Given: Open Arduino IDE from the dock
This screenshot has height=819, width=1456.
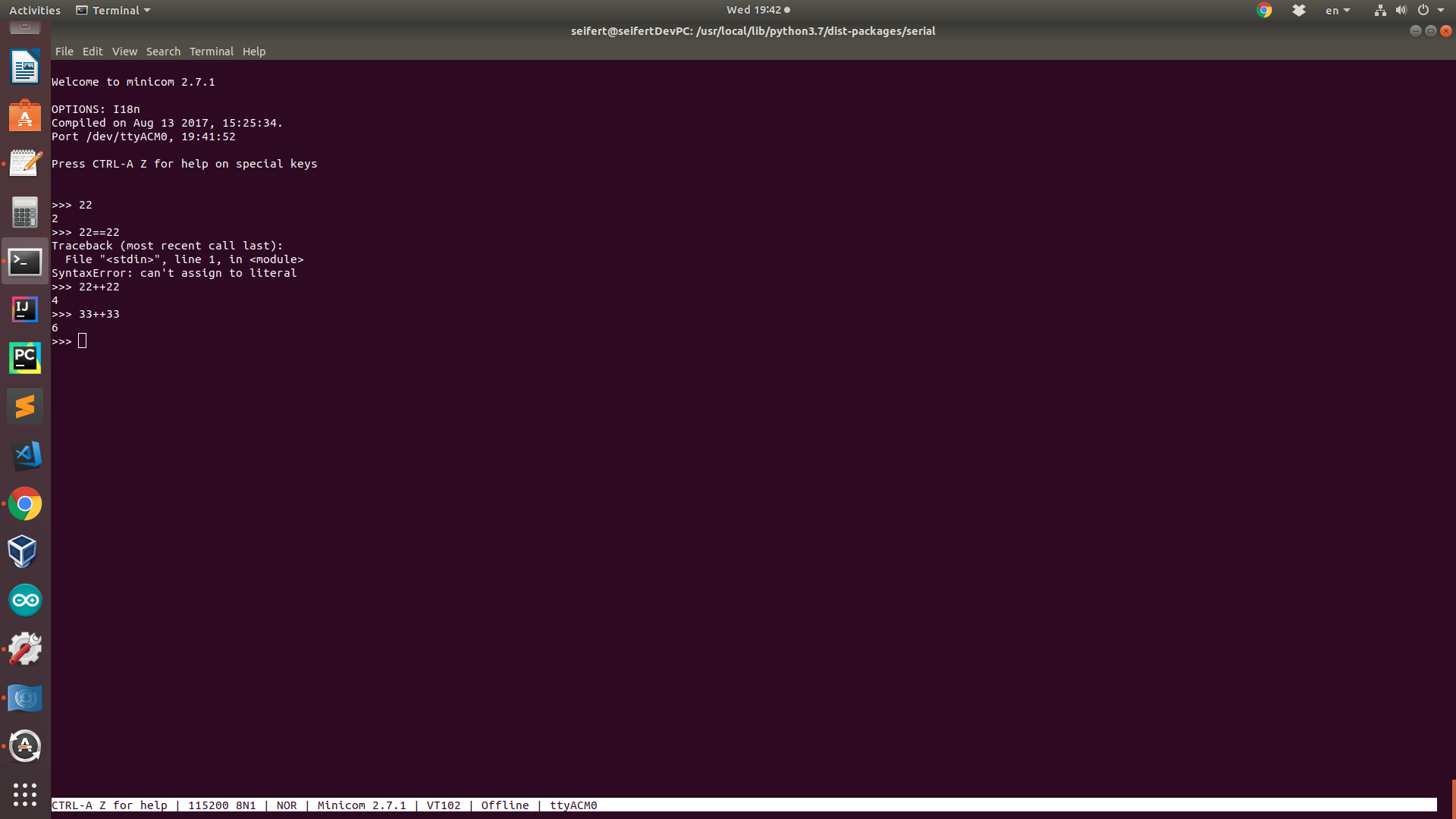Looking at the screenshot, I should [25, 601].
